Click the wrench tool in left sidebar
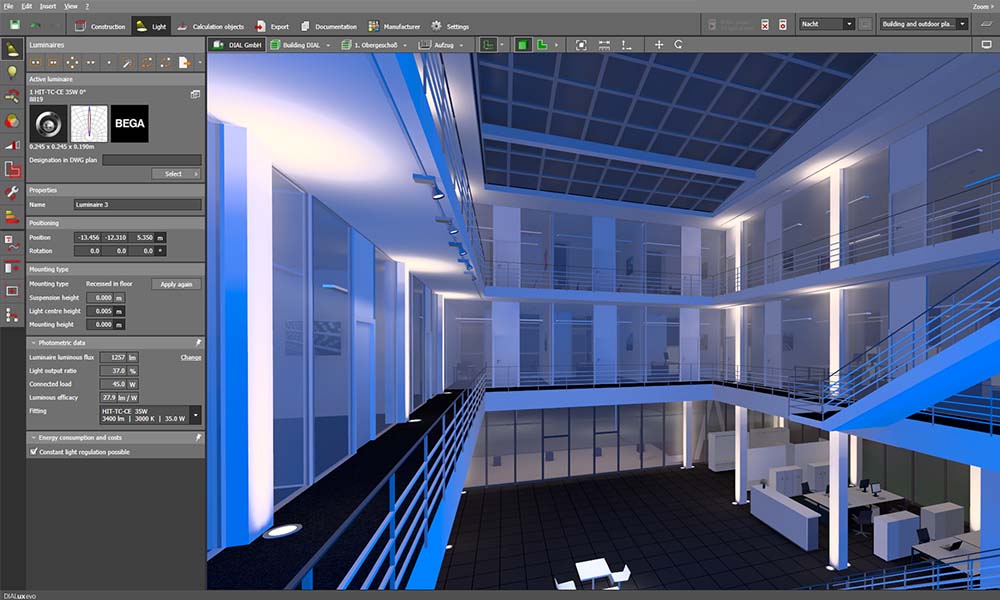Screen dimensions: 1000x600 (x=13, y=192)
